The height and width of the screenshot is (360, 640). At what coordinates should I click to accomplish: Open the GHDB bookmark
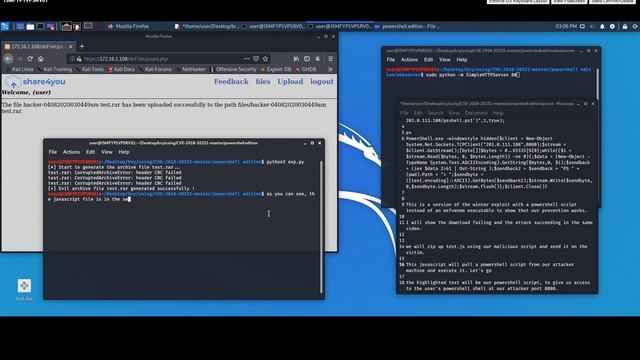[x=306, y=69]
